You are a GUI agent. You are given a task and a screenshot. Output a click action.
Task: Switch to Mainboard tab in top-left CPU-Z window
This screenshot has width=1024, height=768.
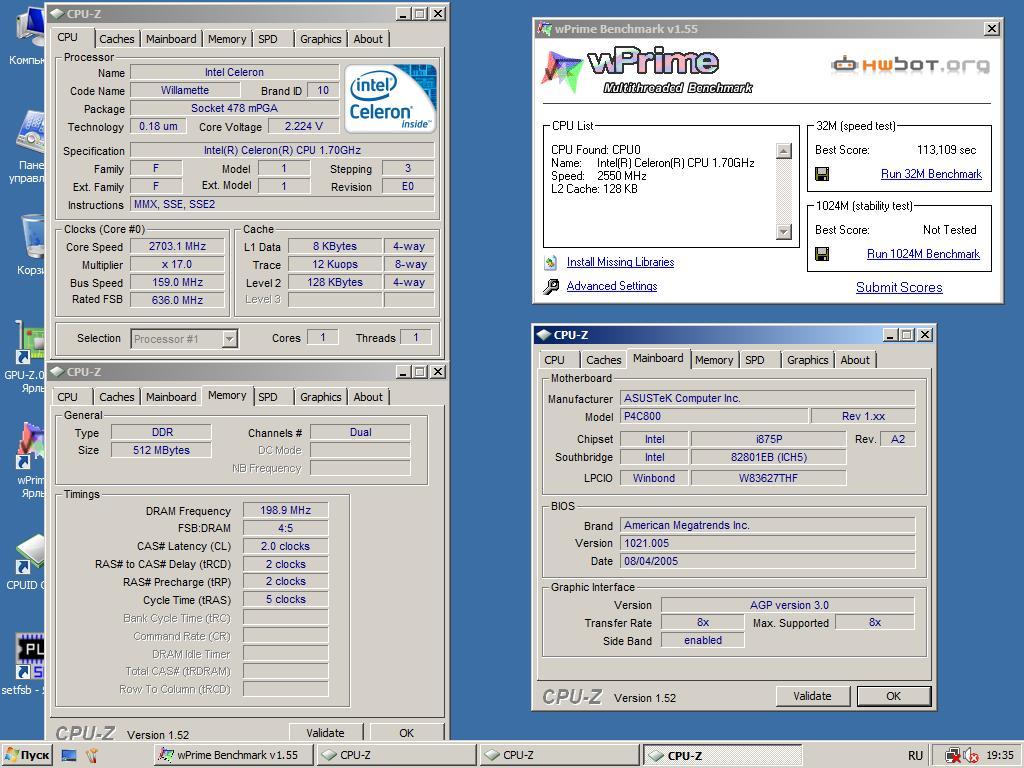point(171,39)
